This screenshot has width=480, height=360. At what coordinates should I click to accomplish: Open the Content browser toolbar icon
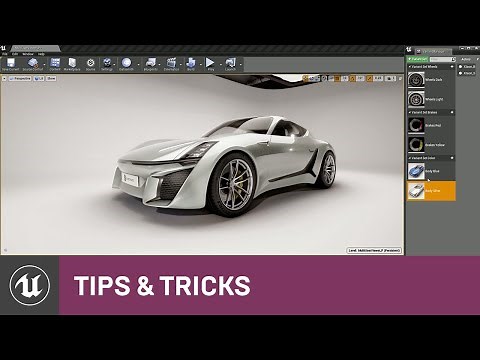(55, 64)
